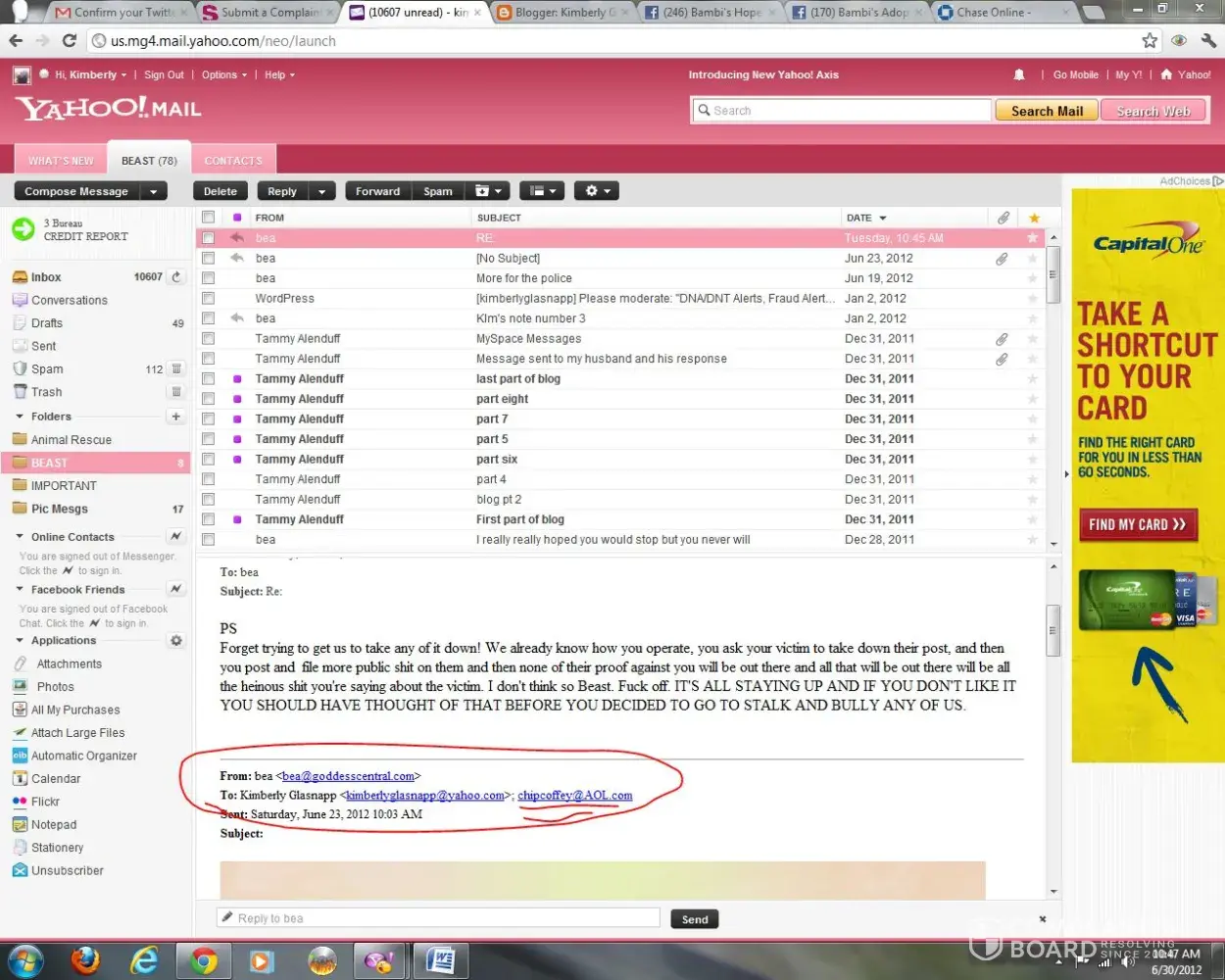The width and height of the screenshot is (1225, 980).
Task: Open the chipcoffey@AOL.com email link
Action: point(574,796)
